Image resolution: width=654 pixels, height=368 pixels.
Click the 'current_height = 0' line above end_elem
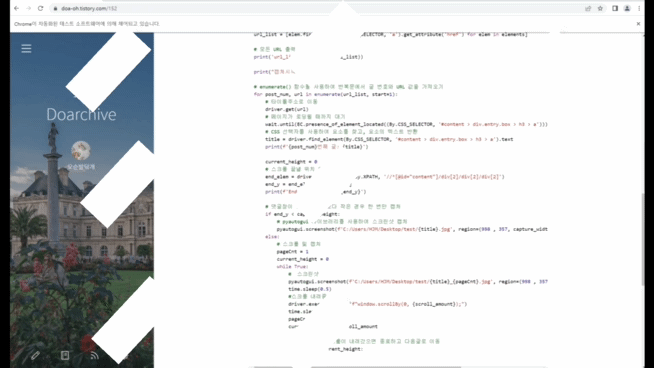click(x=291, y=162)
